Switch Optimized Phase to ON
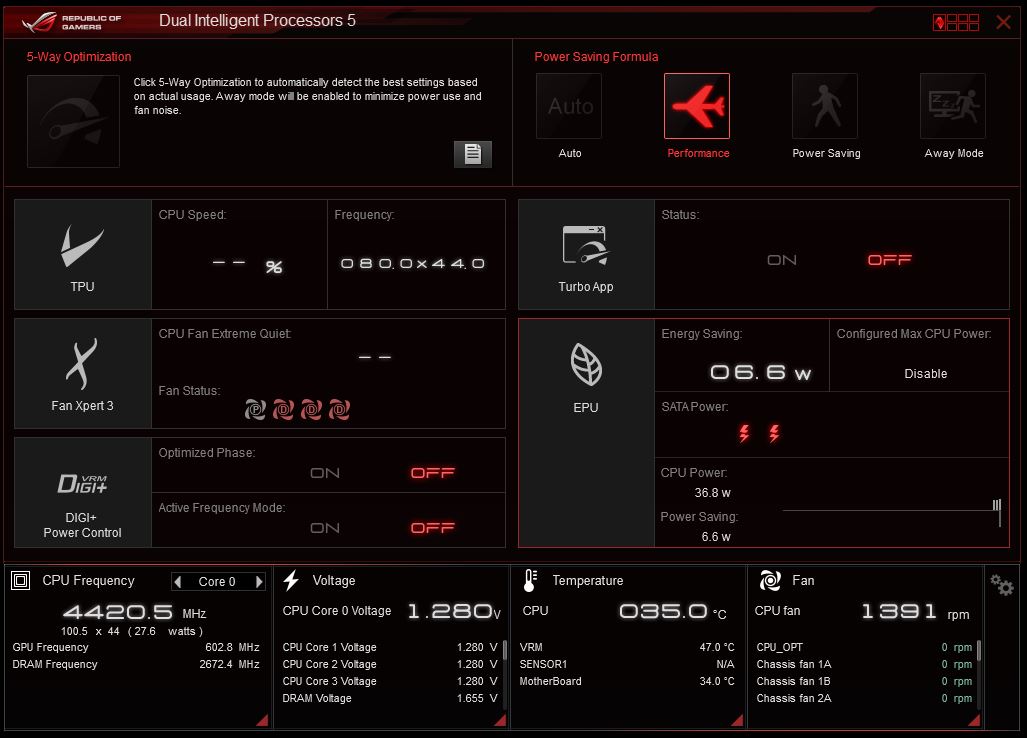The width and height of the screenshot is (1027, 738). coord(325,473)
